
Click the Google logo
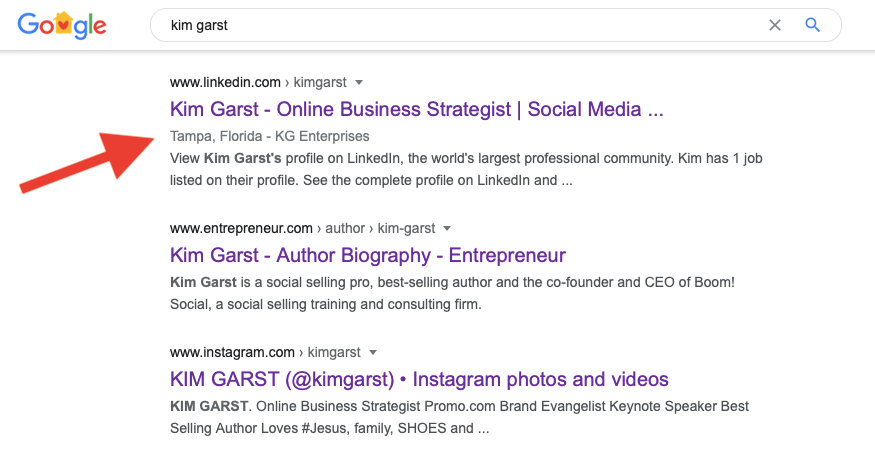62,25
